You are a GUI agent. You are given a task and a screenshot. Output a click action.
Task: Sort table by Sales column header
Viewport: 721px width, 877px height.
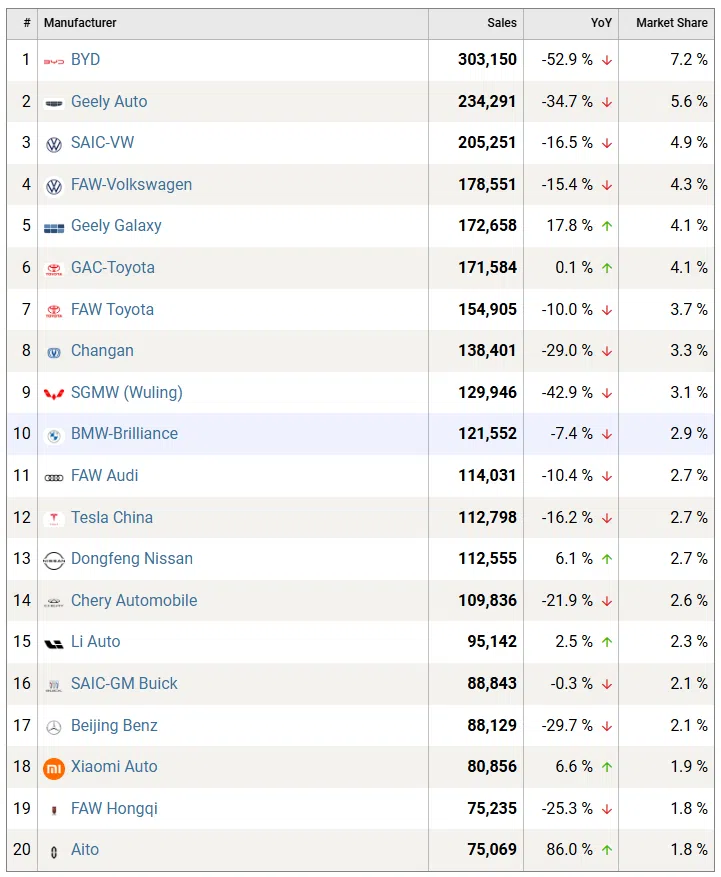(502, 23)
